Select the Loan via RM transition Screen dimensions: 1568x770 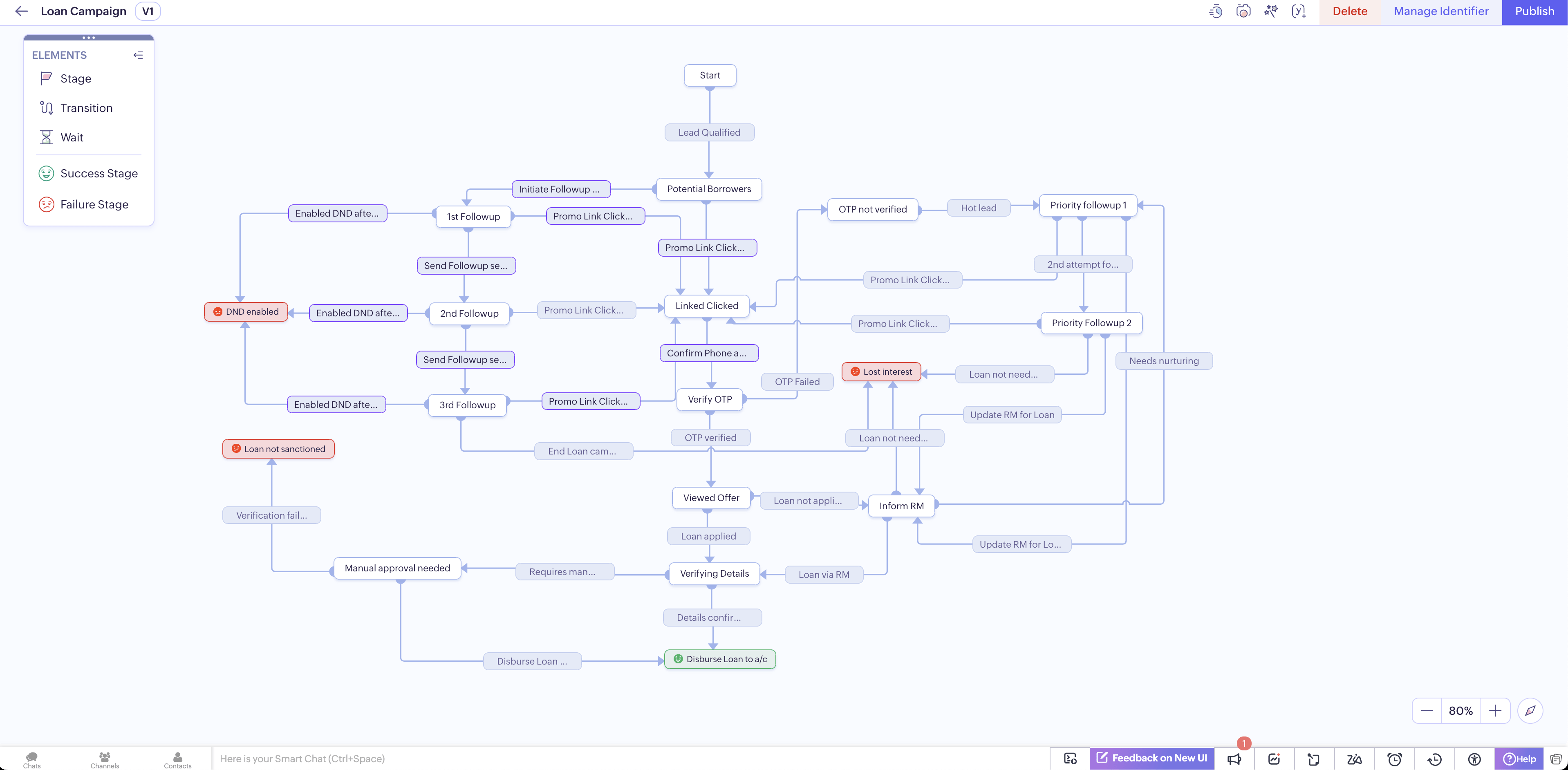(x=824, y=575)
